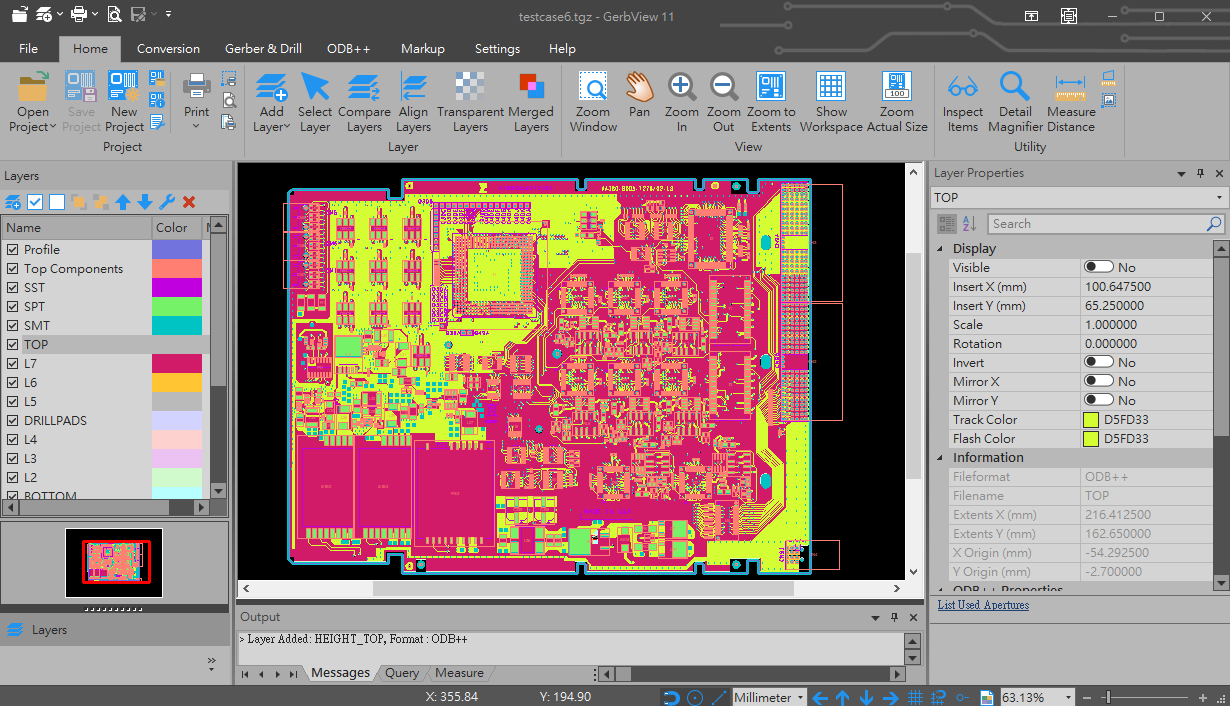1230x706 pixels.
Task: Delete layer with the red X icon
Action: tap(189, 202)
